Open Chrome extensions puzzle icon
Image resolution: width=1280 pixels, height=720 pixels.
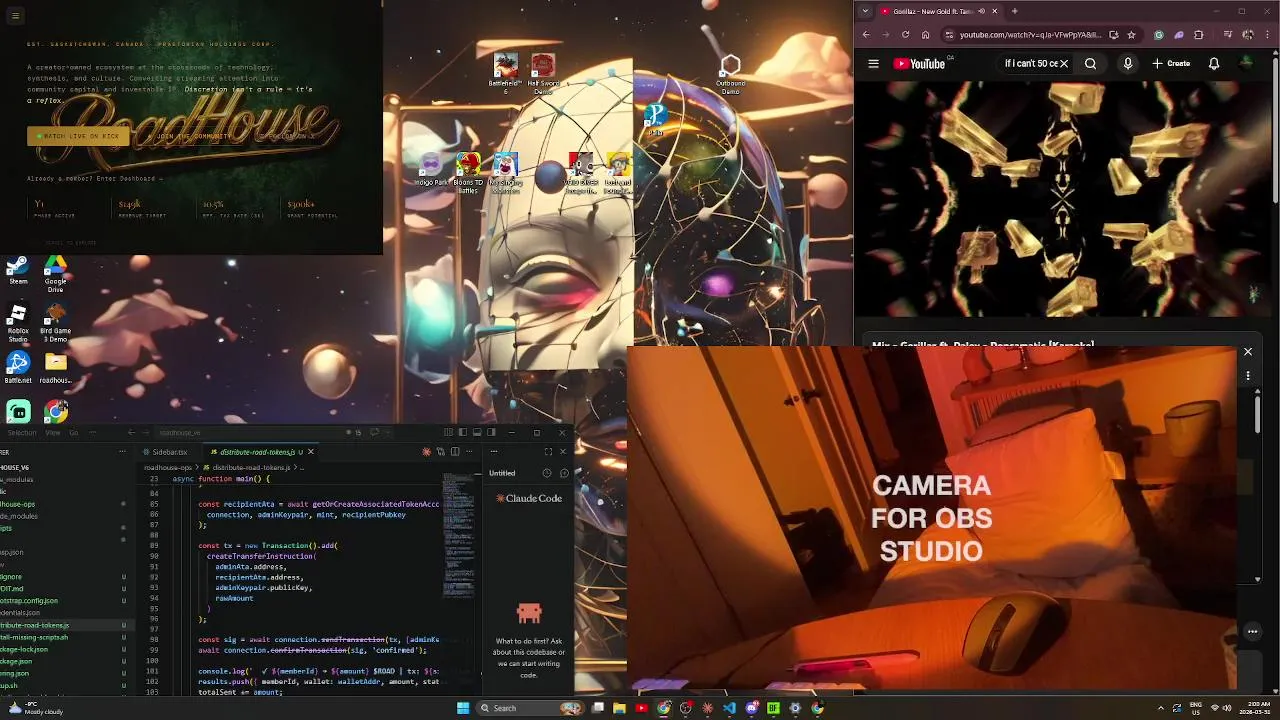pos(1199,35)
